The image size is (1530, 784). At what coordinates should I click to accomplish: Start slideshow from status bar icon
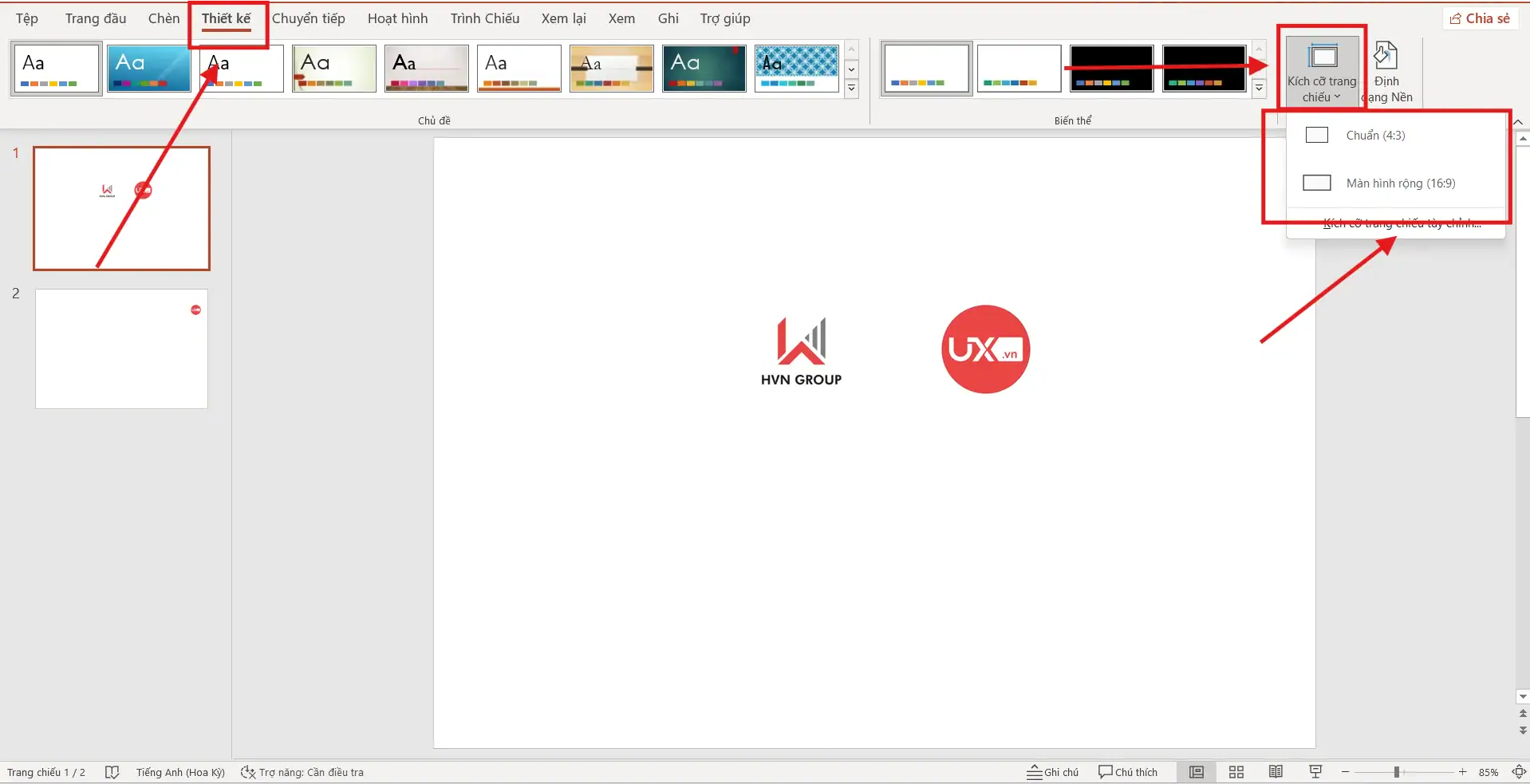(1315, 772)
